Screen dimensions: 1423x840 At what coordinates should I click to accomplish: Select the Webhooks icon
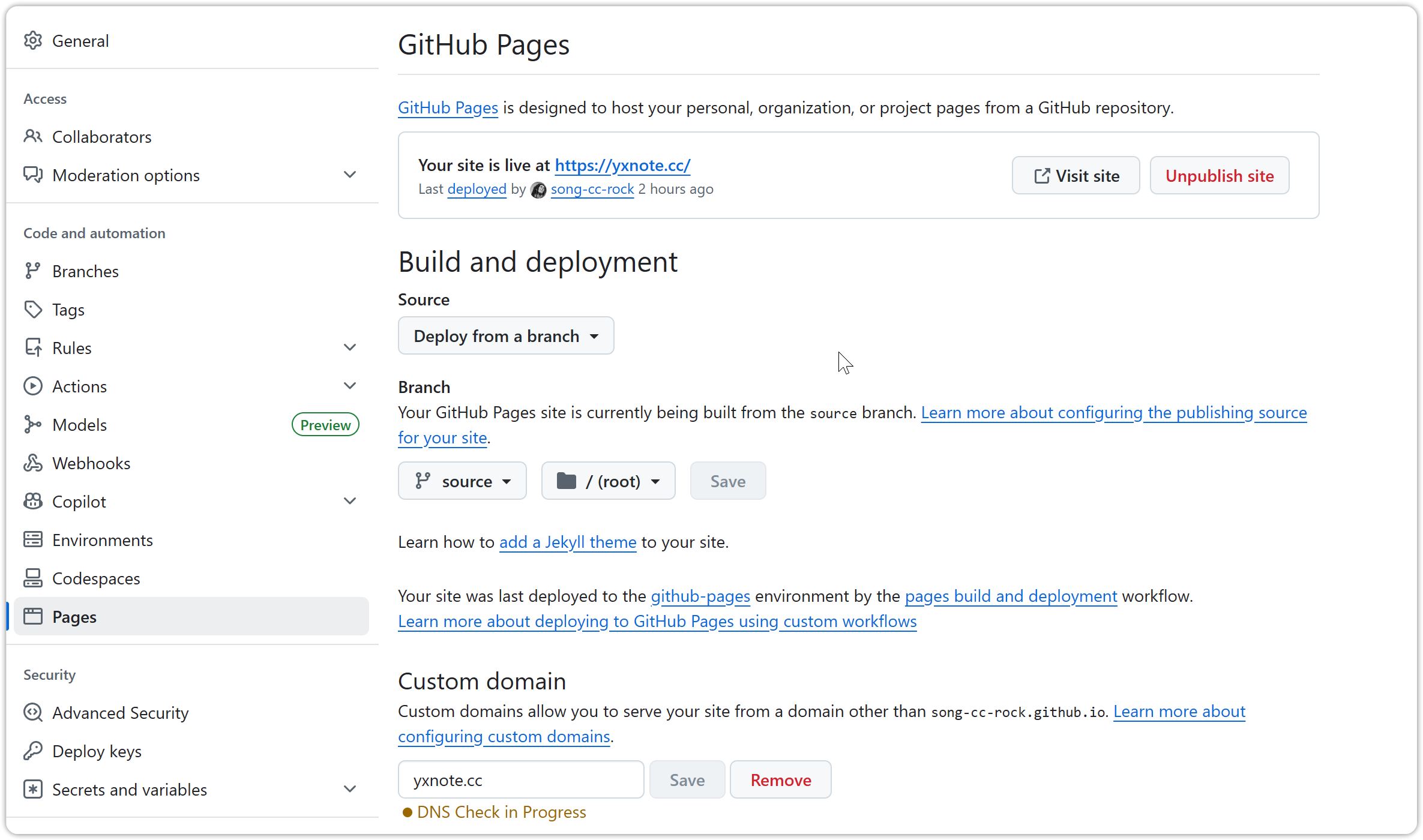pos(33,463)
